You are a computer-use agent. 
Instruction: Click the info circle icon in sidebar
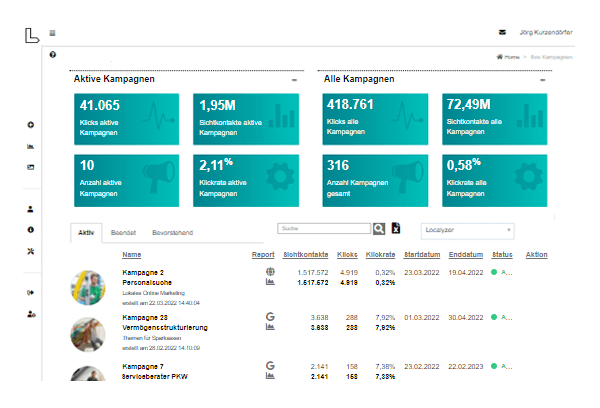(31, 230)
